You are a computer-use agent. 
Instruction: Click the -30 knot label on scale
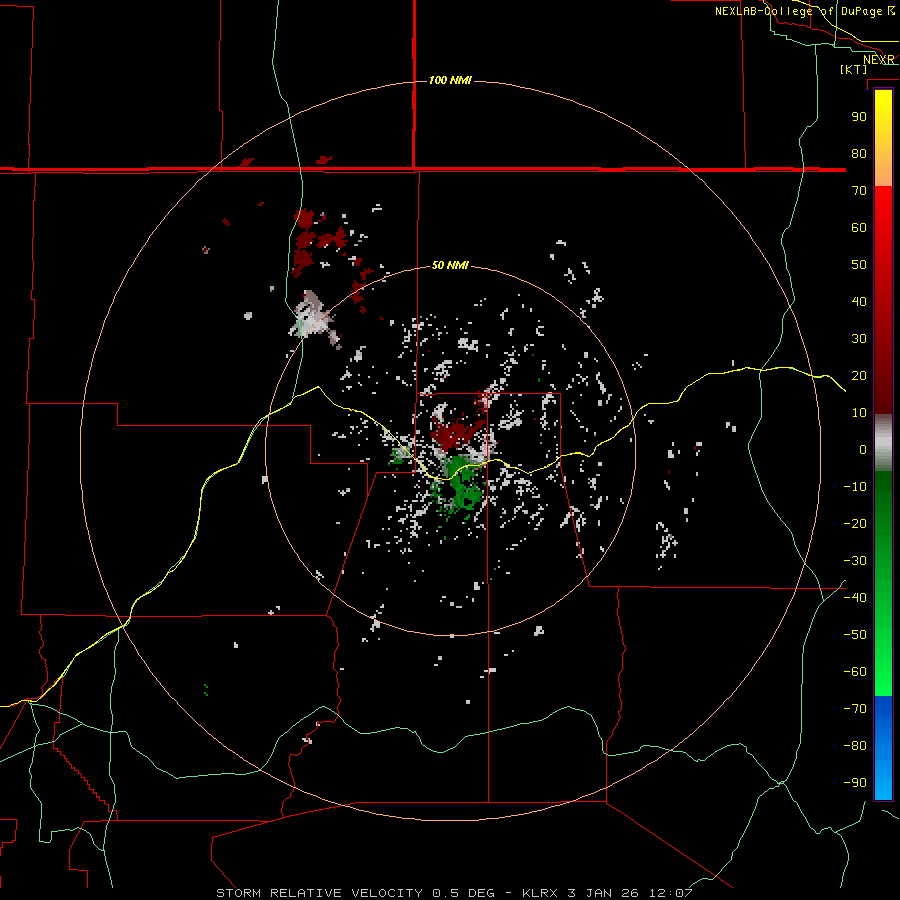click(855, 561)
